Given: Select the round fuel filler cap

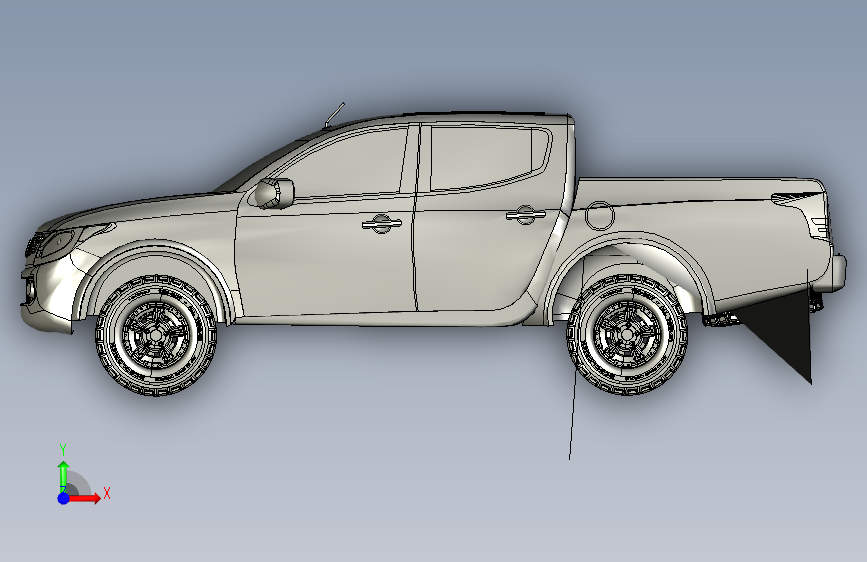Looking at the screenshot, I should click(599, 215).
